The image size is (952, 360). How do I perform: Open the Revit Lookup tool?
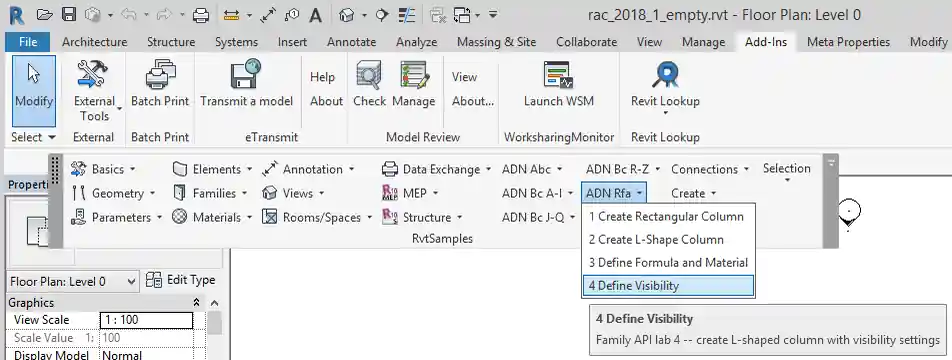tap(665, 88)
